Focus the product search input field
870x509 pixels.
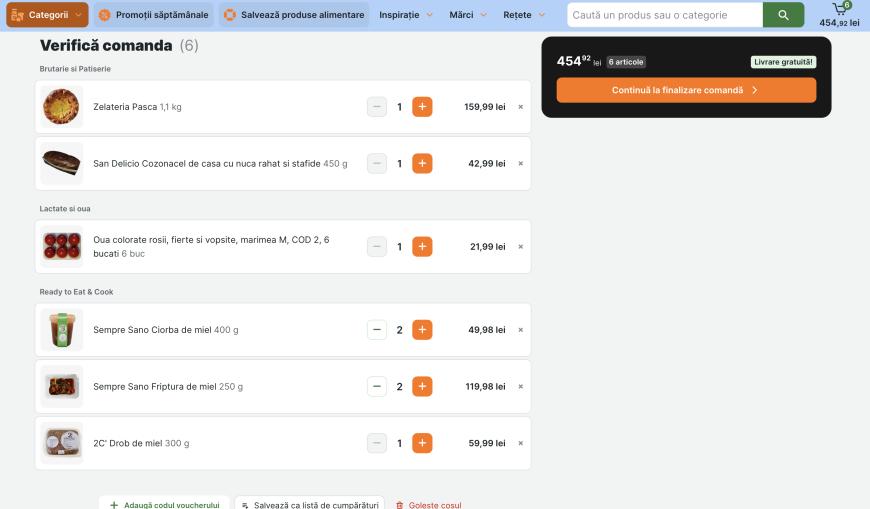click(664, 15)
